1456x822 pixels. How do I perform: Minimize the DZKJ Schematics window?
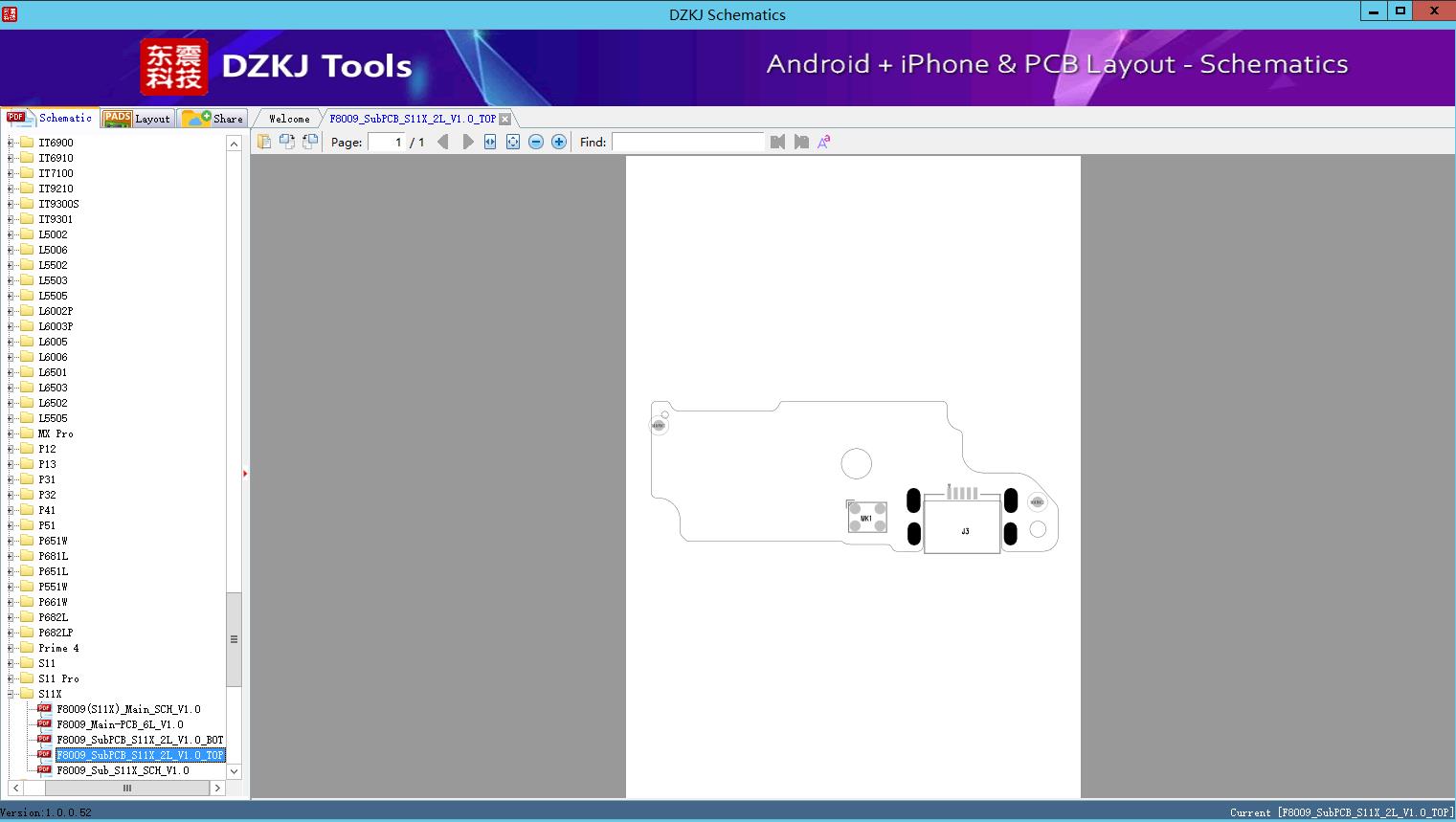1373,11
